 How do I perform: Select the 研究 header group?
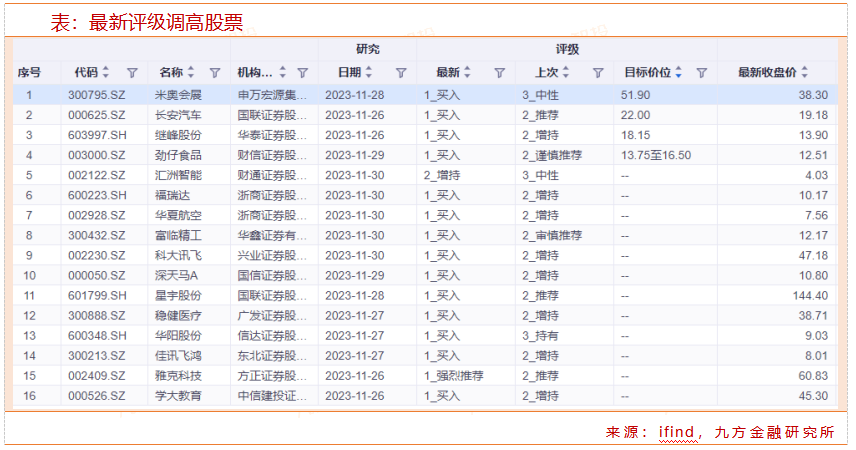tap(367, 49)
